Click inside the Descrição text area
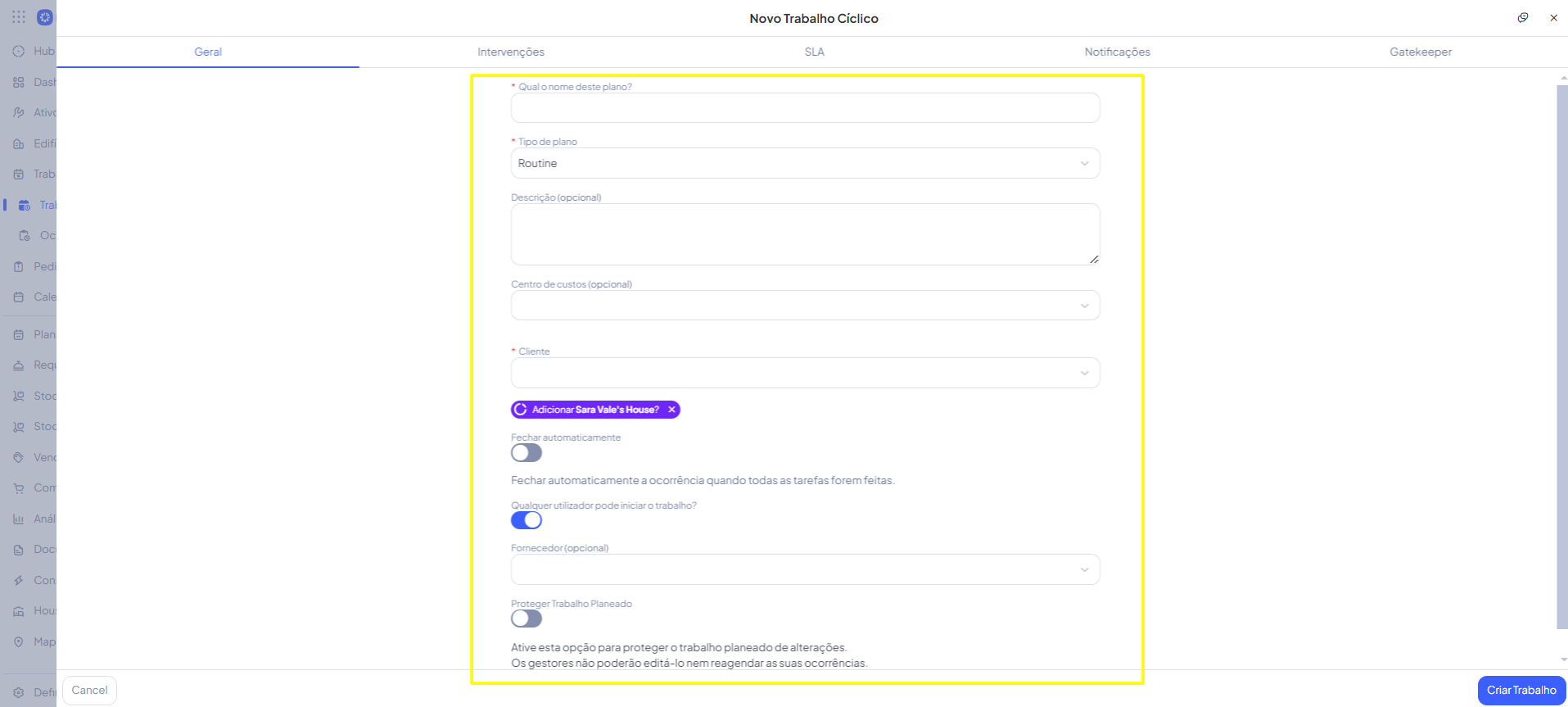1568x707 pixels. (805, 234)
